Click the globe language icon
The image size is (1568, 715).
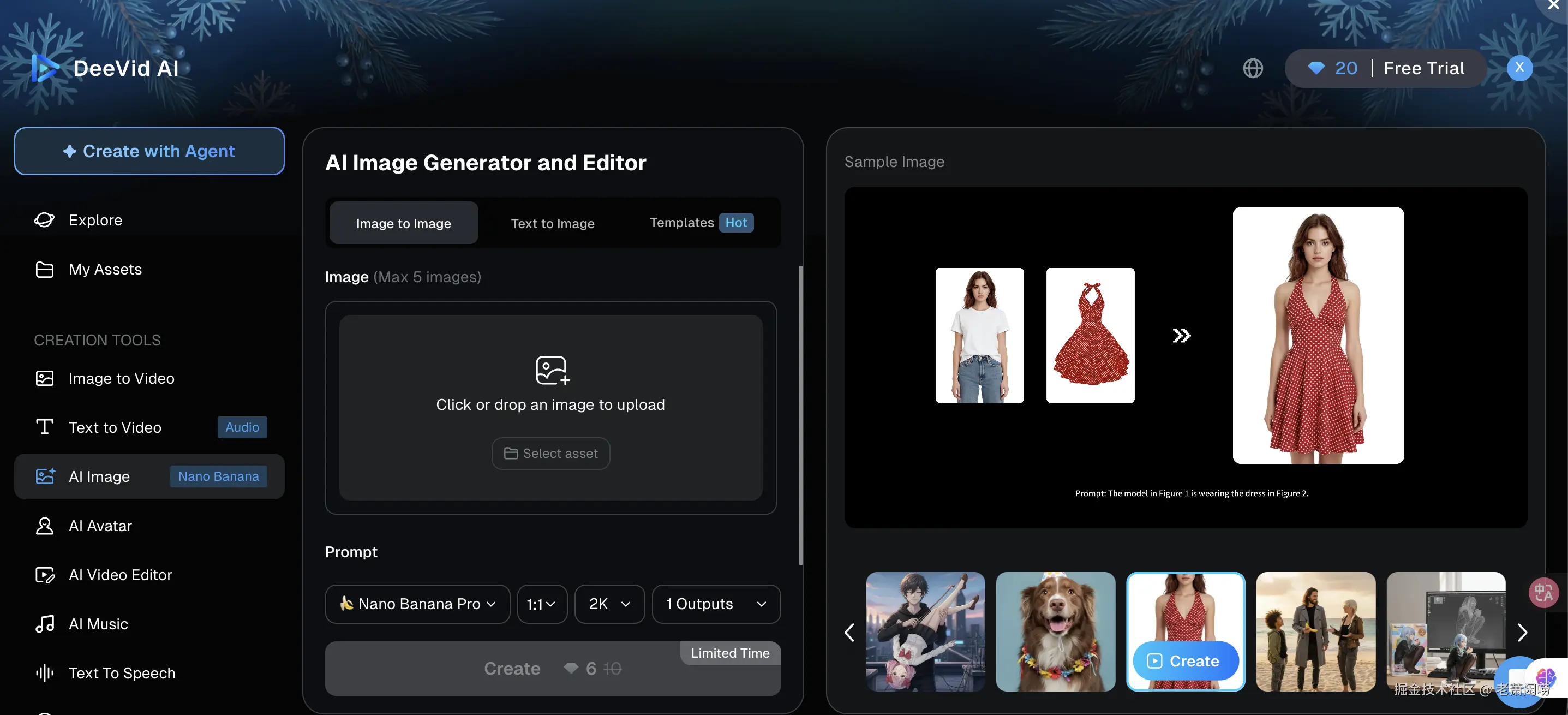coord(1252,68)
